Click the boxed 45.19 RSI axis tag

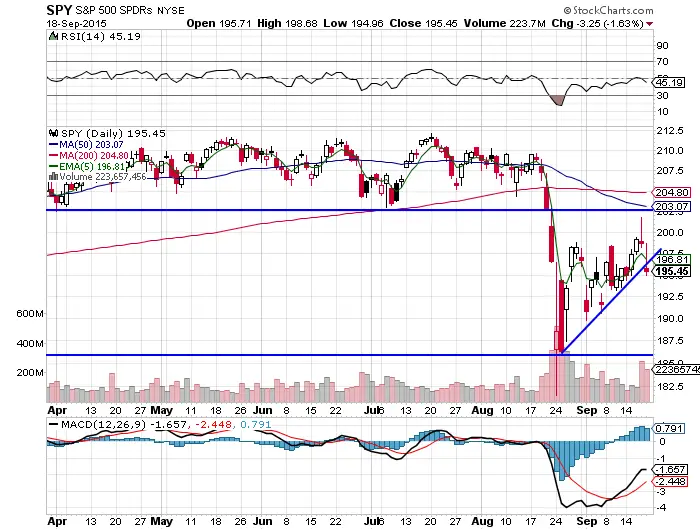tap(669, 83)
